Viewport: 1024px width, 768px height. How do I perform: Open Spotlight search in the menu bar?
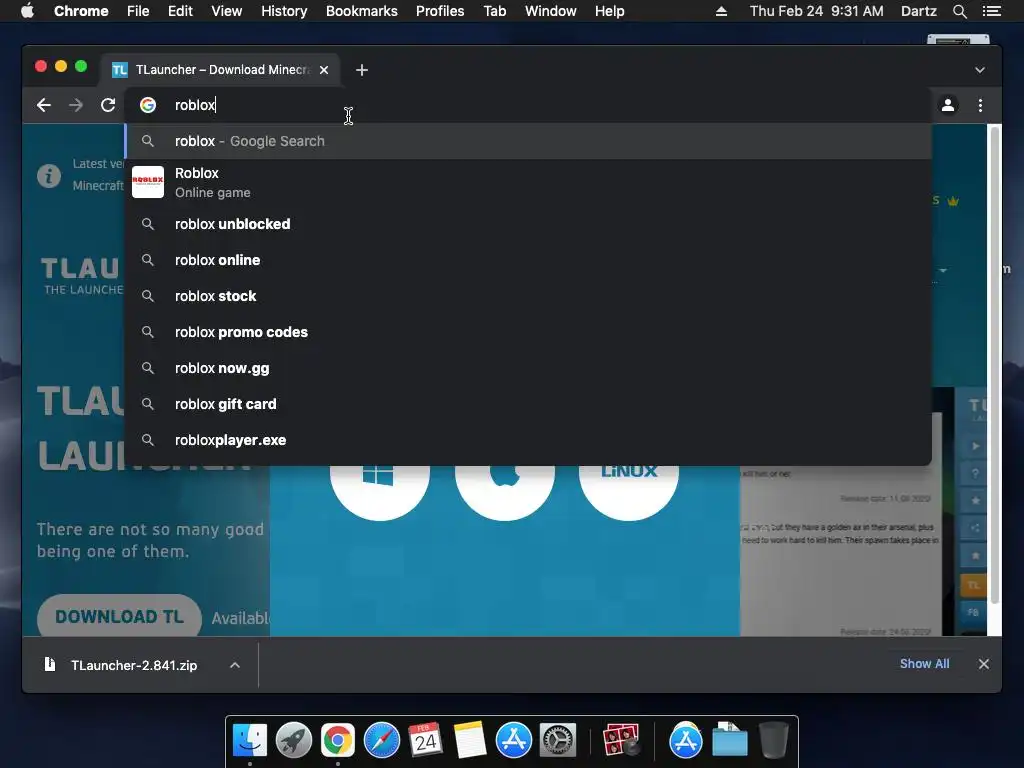[x=959, y=11]
